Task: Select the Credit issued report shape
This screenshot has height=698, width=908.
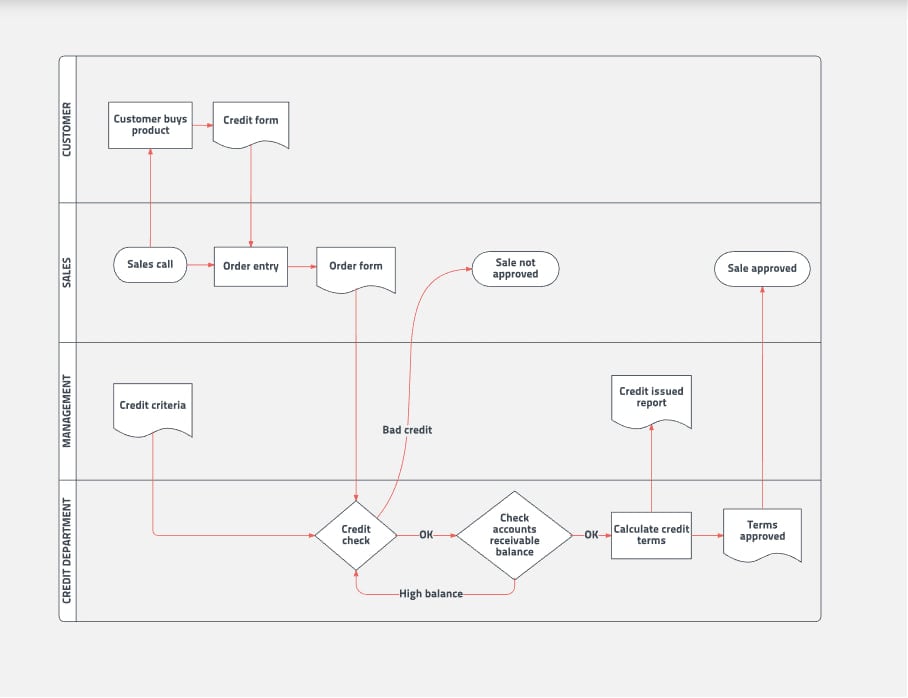Action: [x=651, y=398]
